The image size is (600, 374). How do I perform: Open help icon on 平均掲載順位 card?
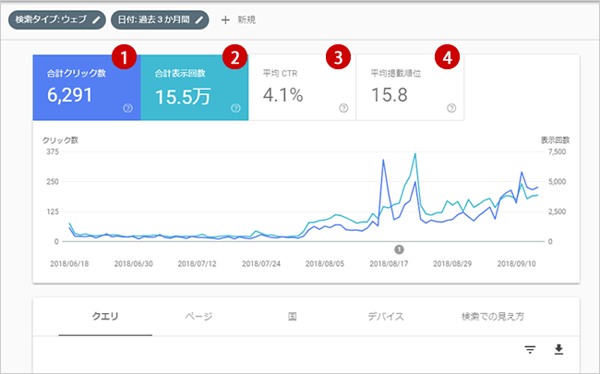click(x=452, y=108)
